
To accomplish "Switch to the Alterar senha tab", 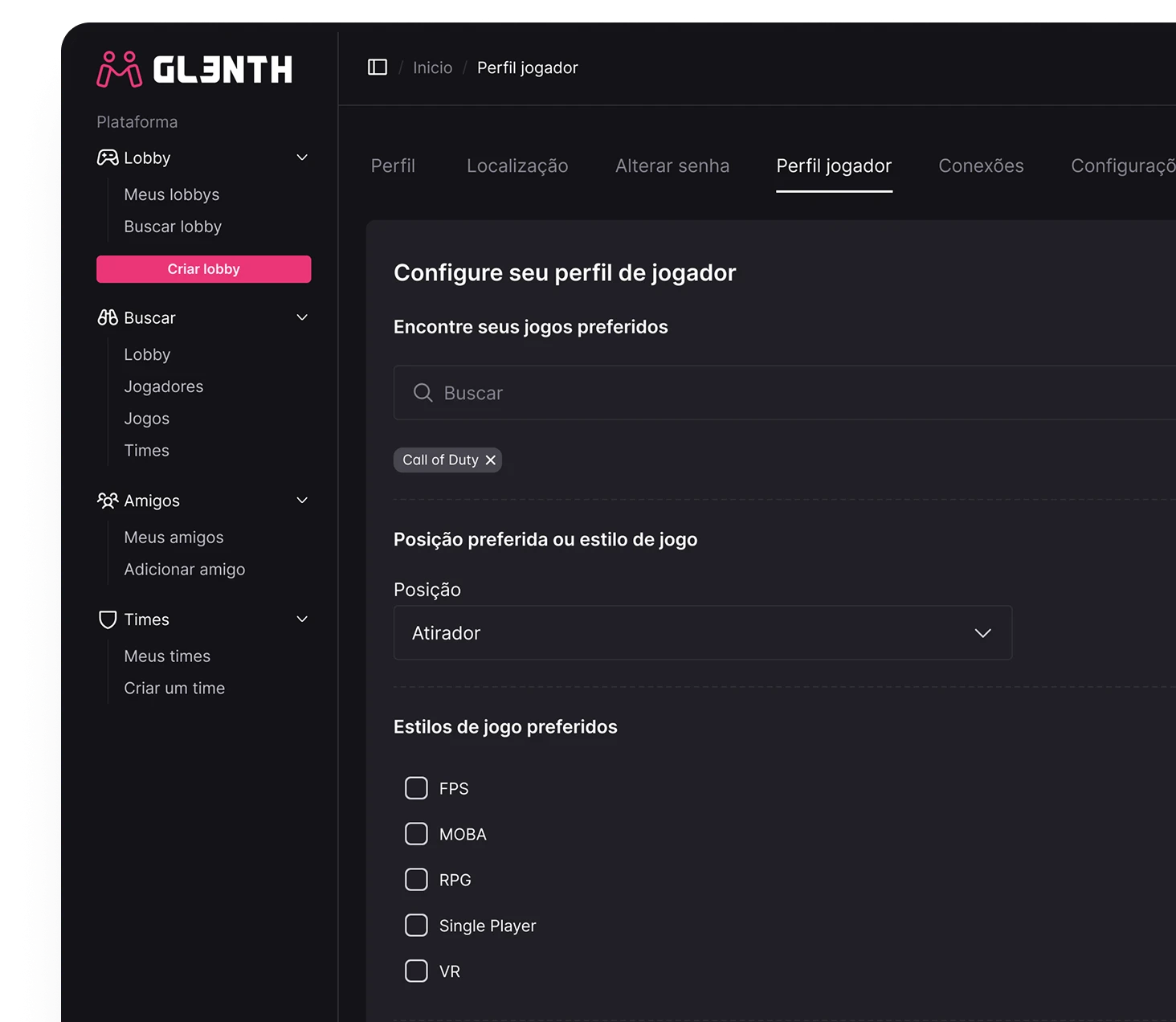I will [x=672, y=166].
